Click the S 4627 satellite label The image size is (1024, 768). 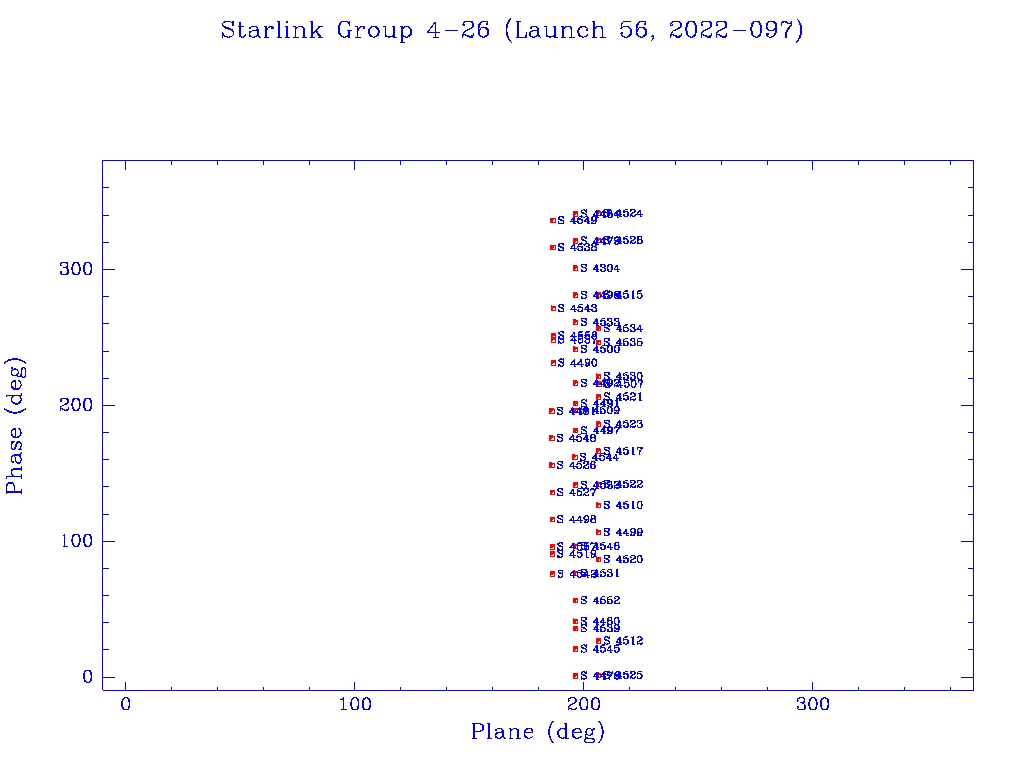click(576, 492)
